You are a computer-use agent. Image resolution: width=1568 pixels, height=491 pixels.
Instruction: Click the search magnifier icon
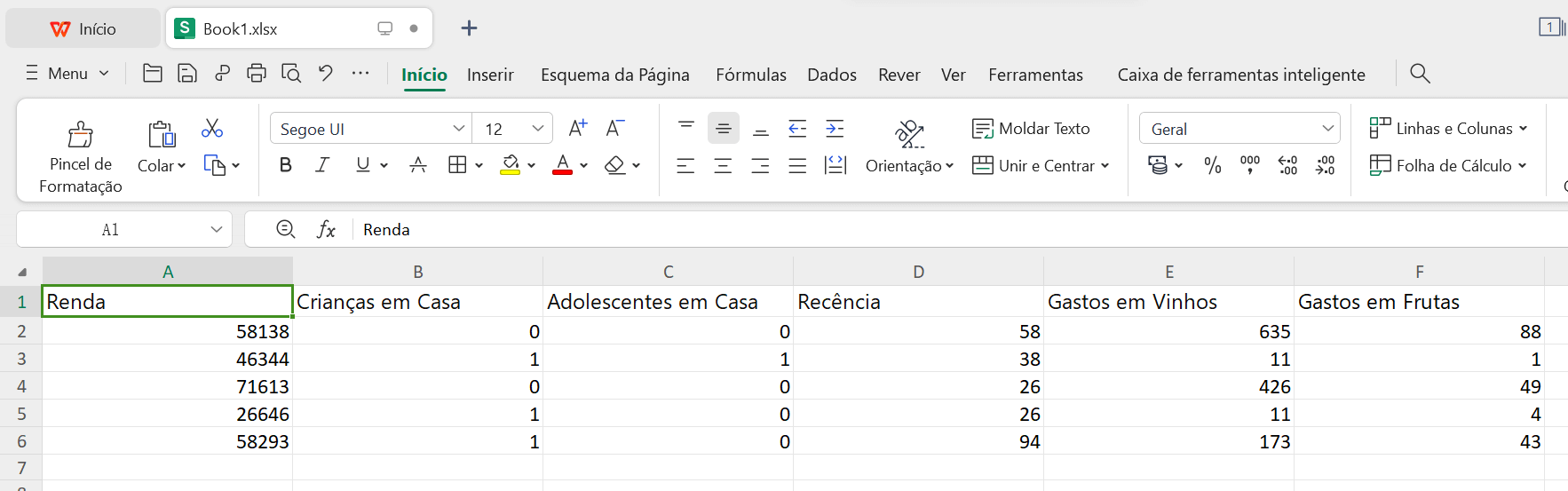pyautogui.click(x=1420, y=74)
